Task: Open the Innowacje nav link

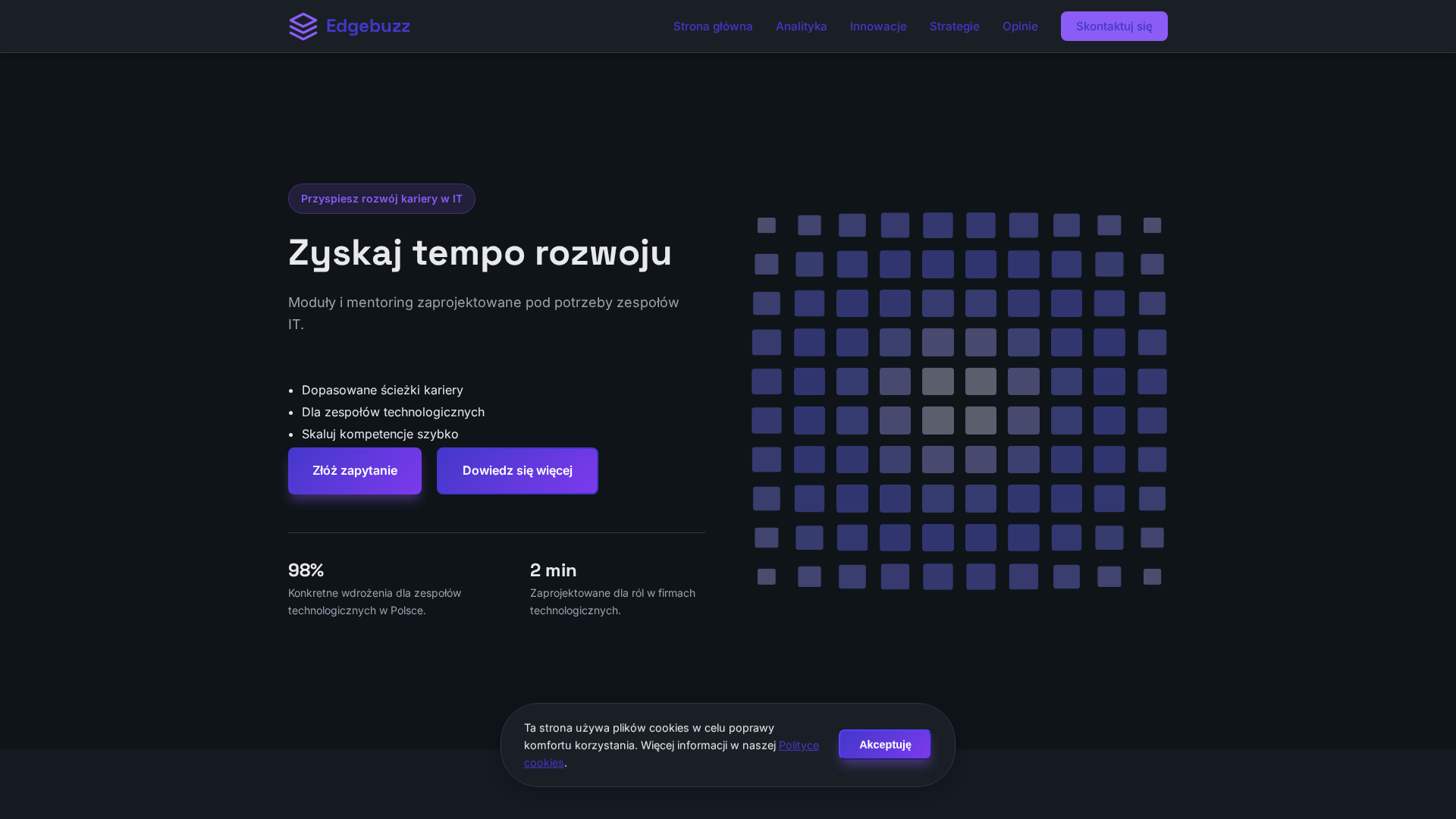Action: click(x=878, y=27)
